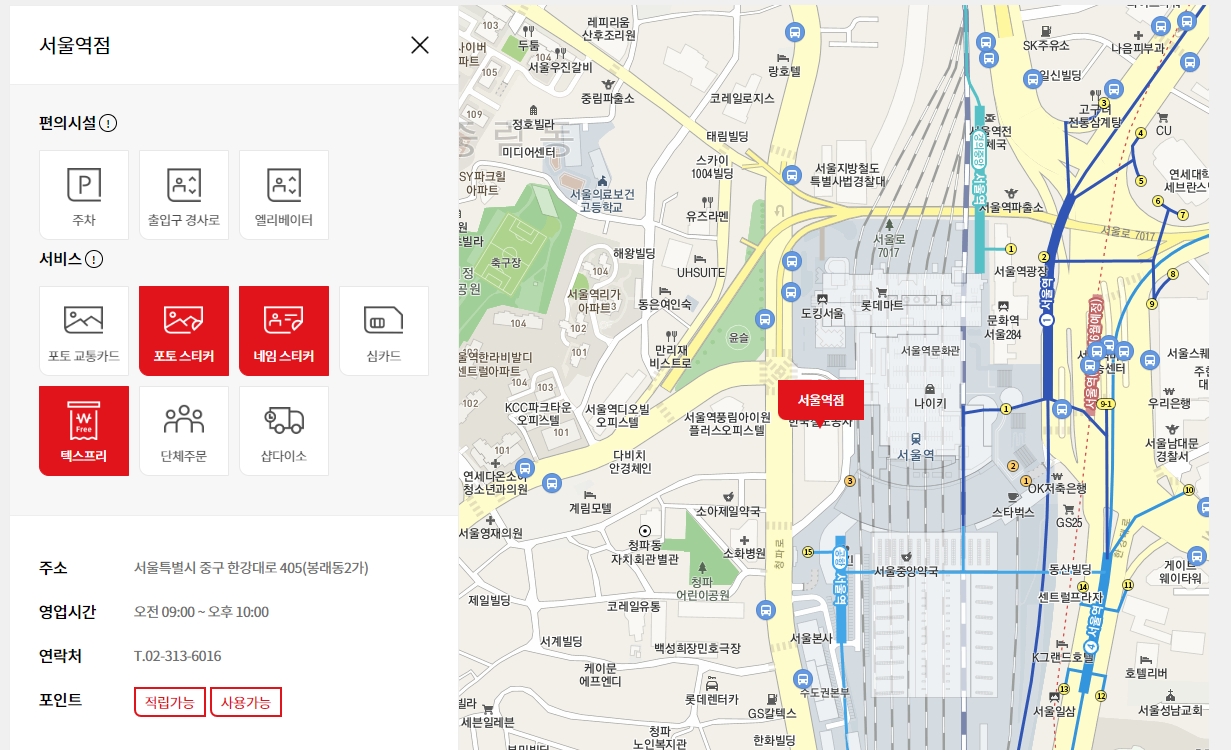Click the 중림파출소 label on map
The image size is (1231, 750).
tap(607, 98)
